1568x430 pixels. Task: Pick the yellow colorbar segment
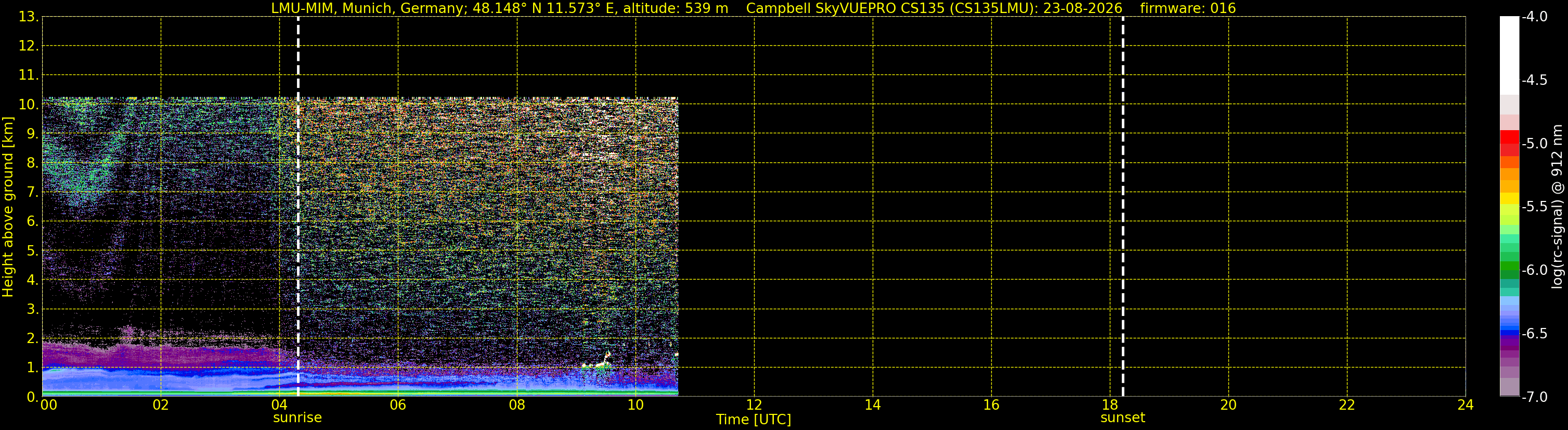click(1509, 198)
